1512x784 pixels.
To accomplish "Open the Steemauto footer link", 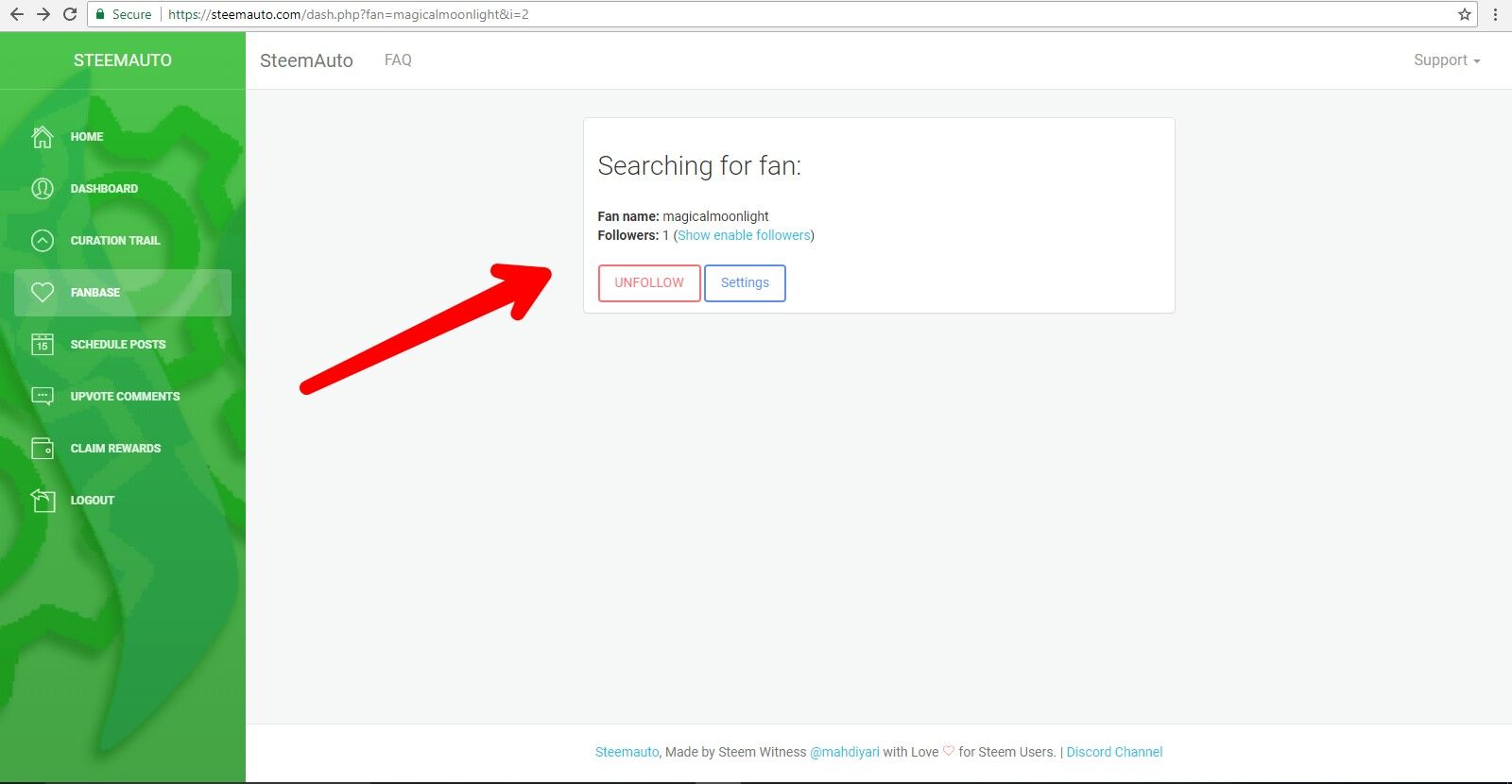I will point(627,752).
